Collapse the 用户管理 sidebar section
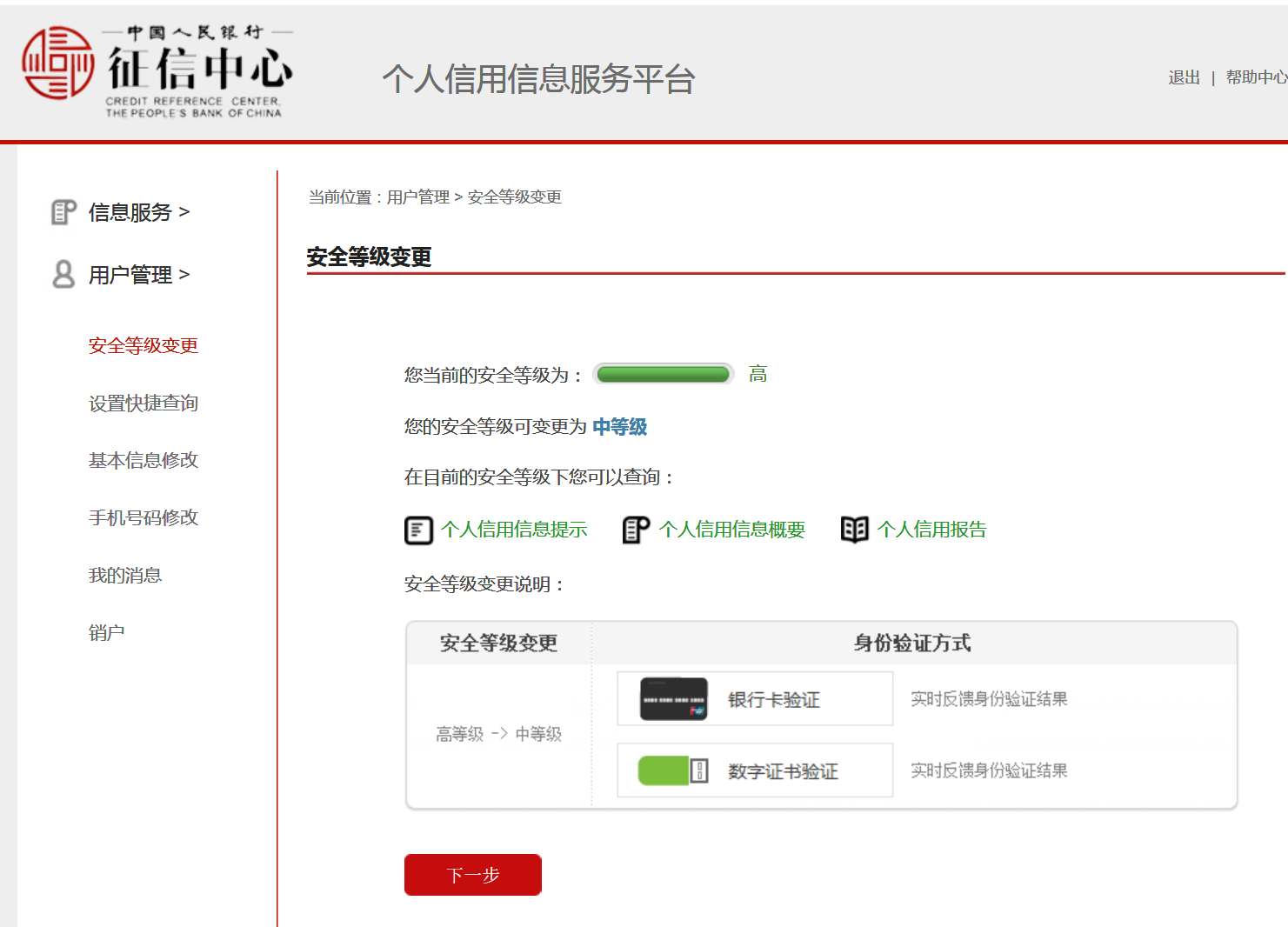 (x=138, y=275)
